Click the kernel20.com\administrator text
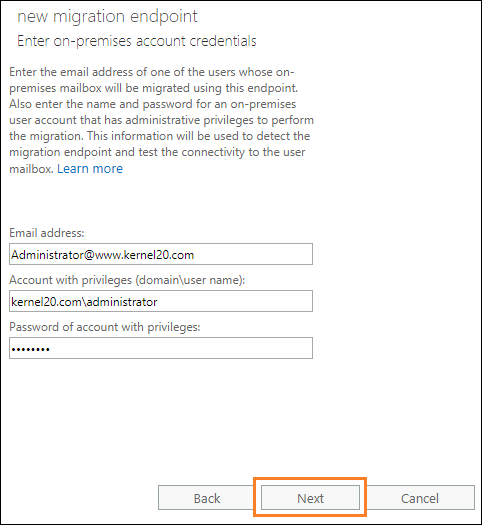Image resolution: width=482 pixels, height=525 pixels. 84,302
